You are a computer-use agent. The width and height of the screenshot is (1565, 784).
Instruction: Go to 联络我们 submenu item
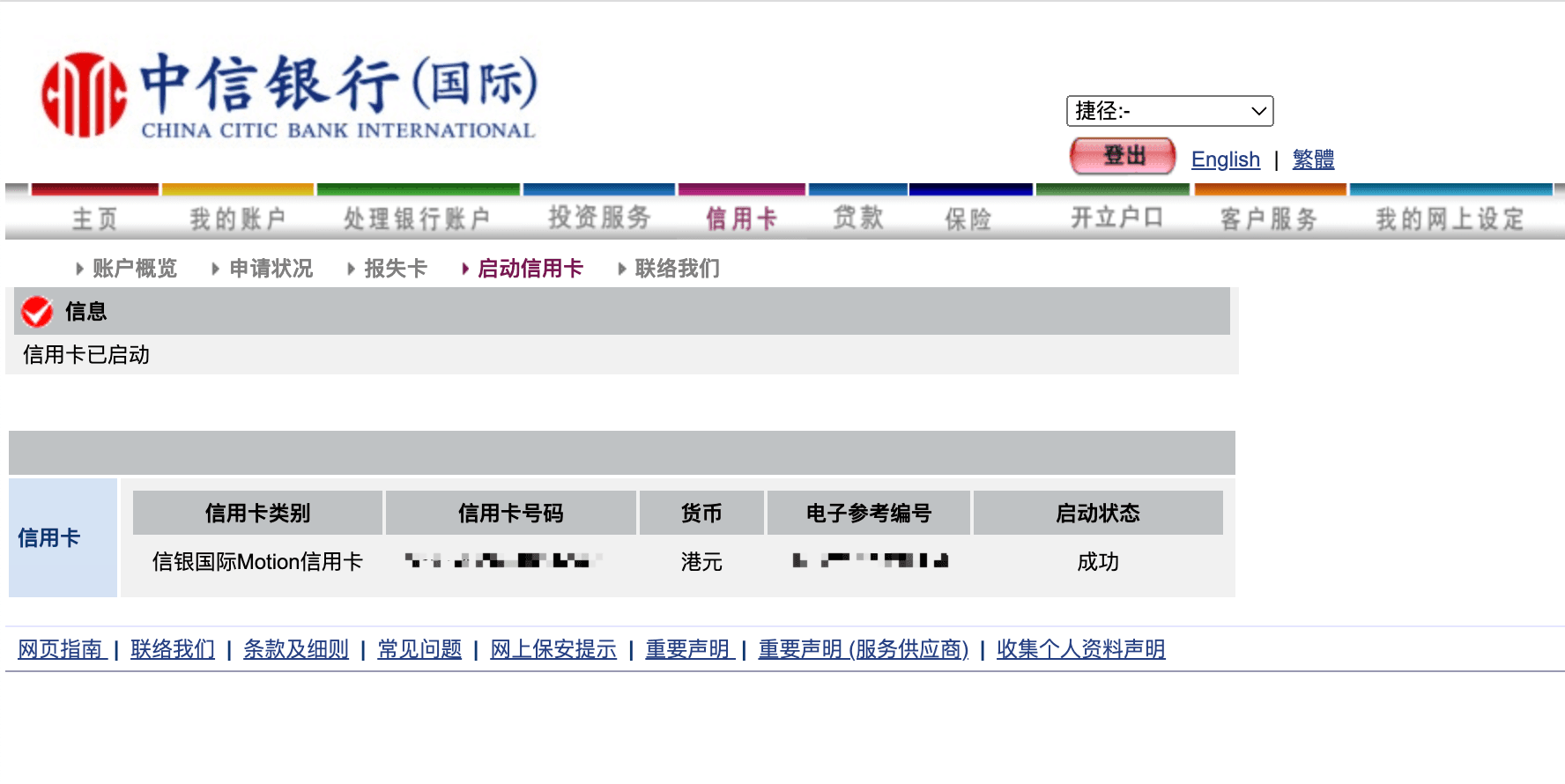[x=678, y=269]
